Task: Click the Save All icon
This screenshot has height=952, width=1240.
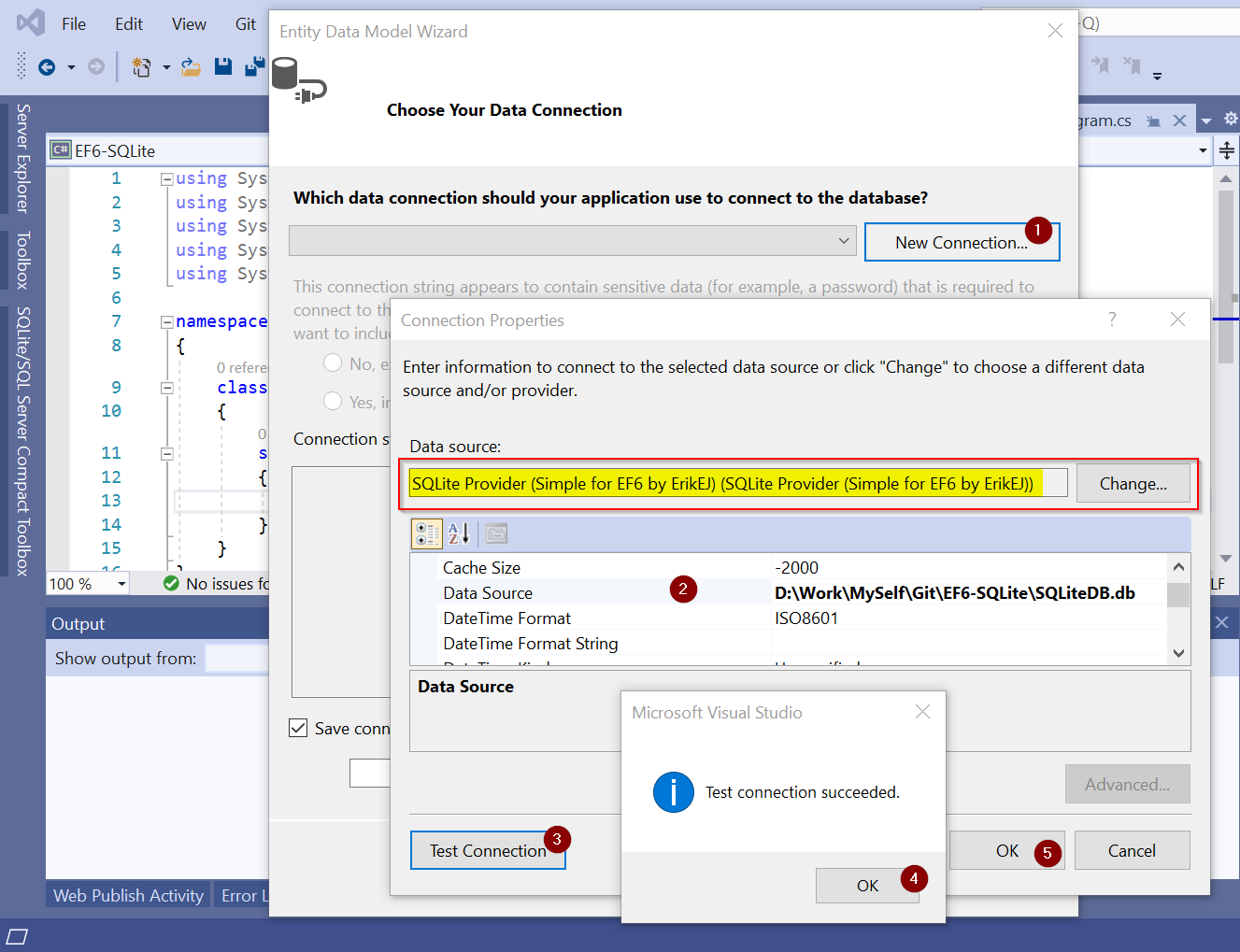Action: (x=254, y=66)
